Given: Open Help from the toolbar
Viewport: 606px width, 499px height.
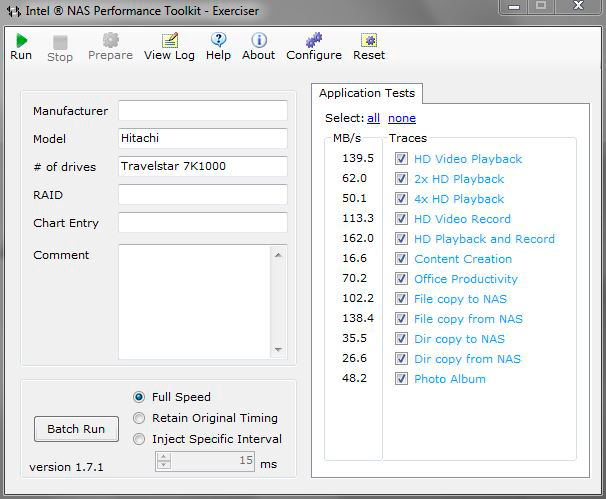Looking at the screenshot, I should click(x=218, y=40).
